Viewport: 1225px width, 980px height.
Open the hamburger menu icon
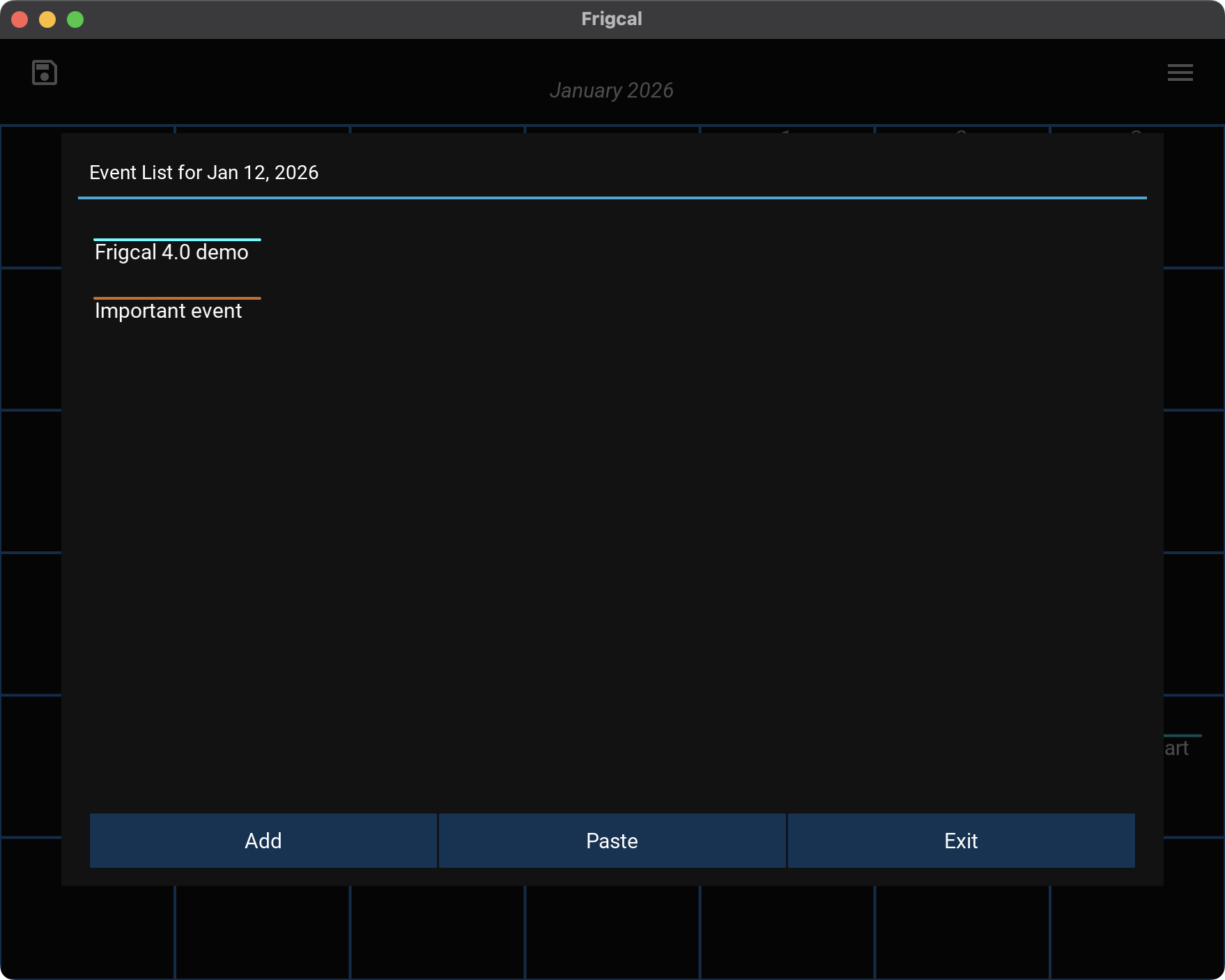1180,72
